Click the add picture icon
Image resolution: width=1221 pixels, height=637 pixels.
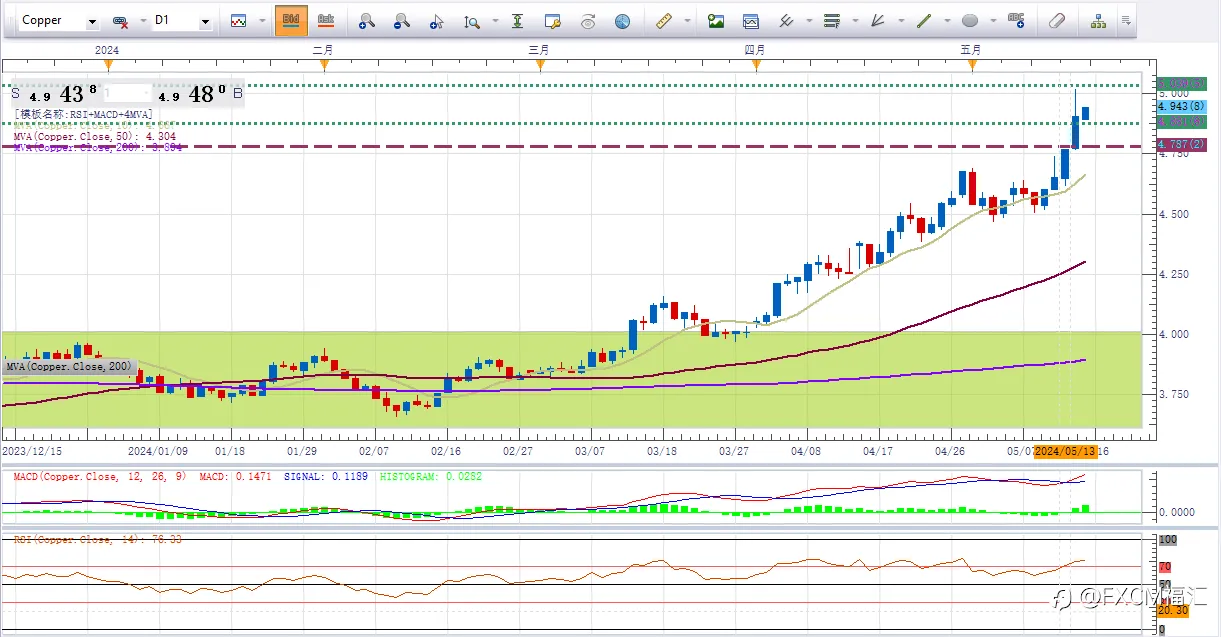tap(715, 21)
